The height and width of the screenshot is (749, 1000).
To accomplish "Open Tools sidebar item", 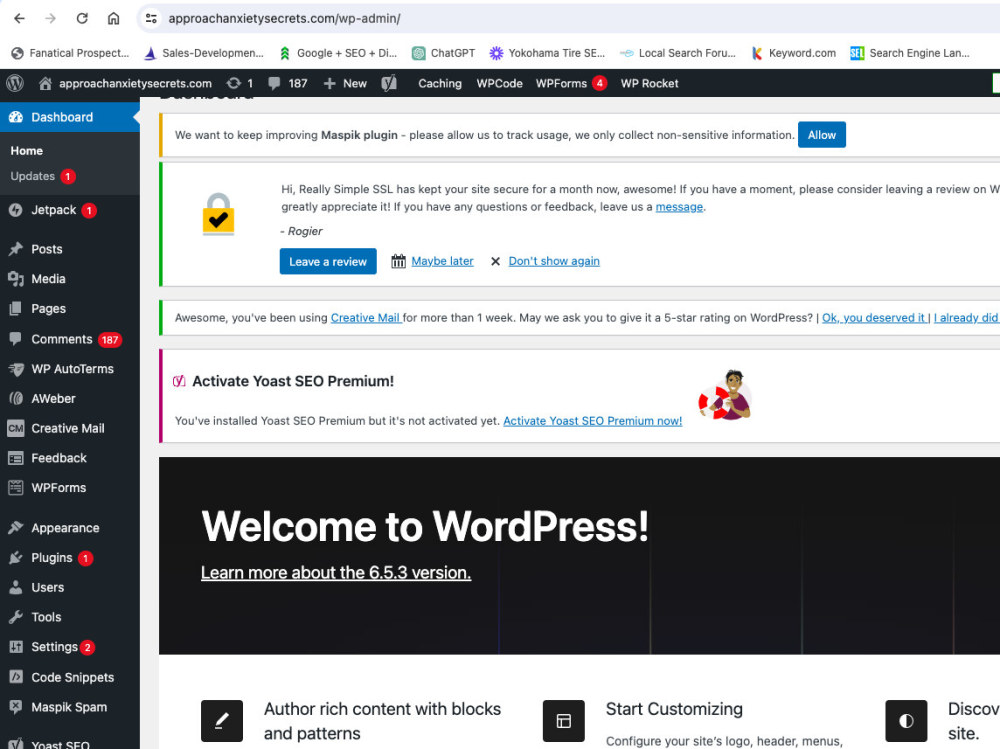I will tap(70, 618).
